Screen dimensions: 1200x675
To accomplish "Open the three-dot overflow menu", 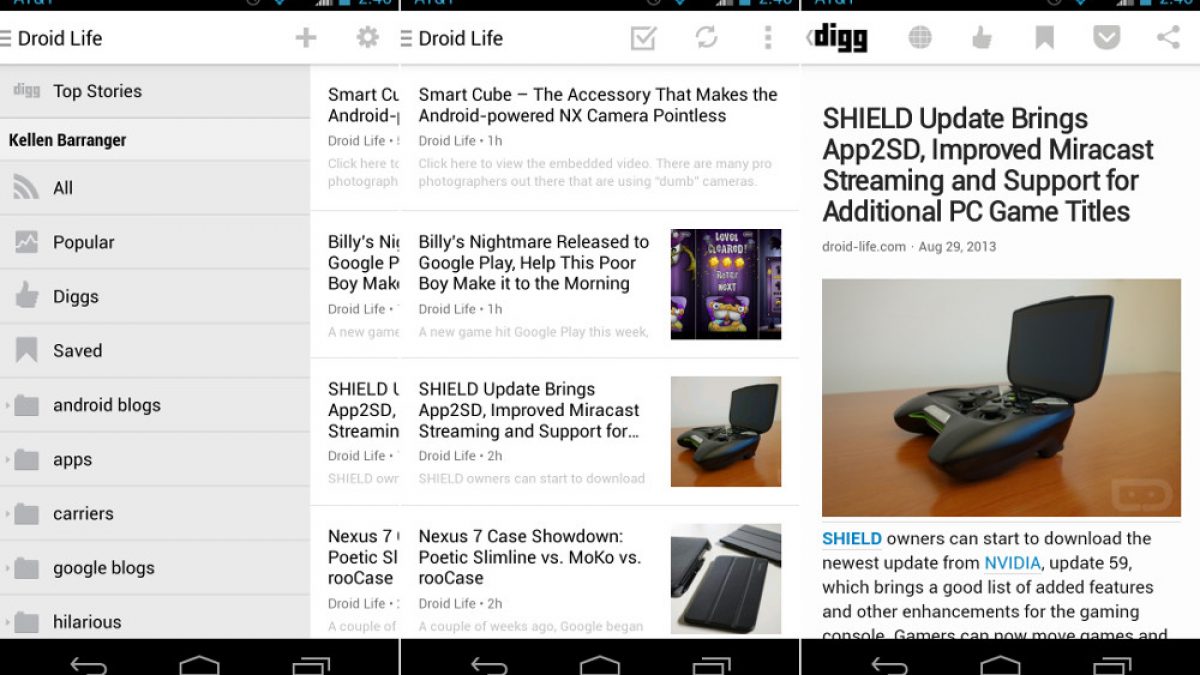I will pos(768,38).
